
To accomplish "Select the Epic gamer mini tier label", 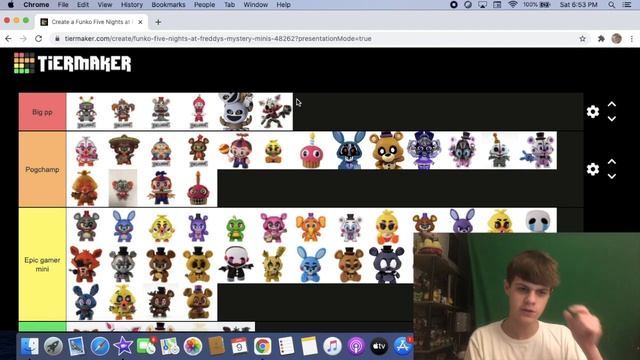I will (x=42, y=264).
